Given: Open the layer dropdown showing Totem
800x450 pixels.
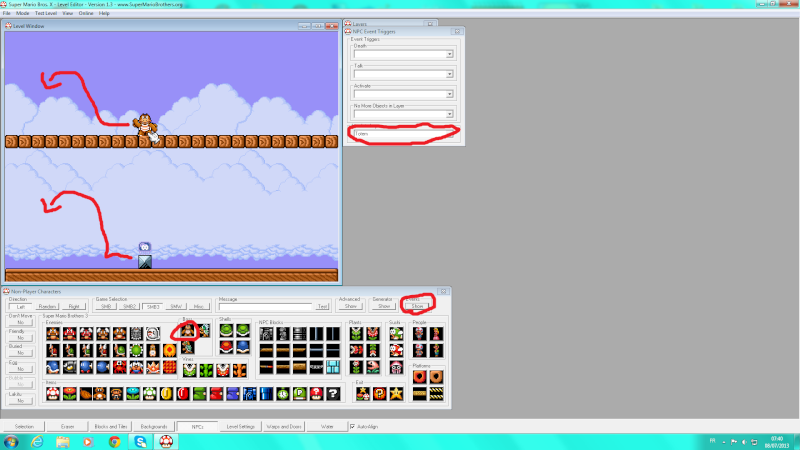Looking at the screenshot, I should pos(404,134).
